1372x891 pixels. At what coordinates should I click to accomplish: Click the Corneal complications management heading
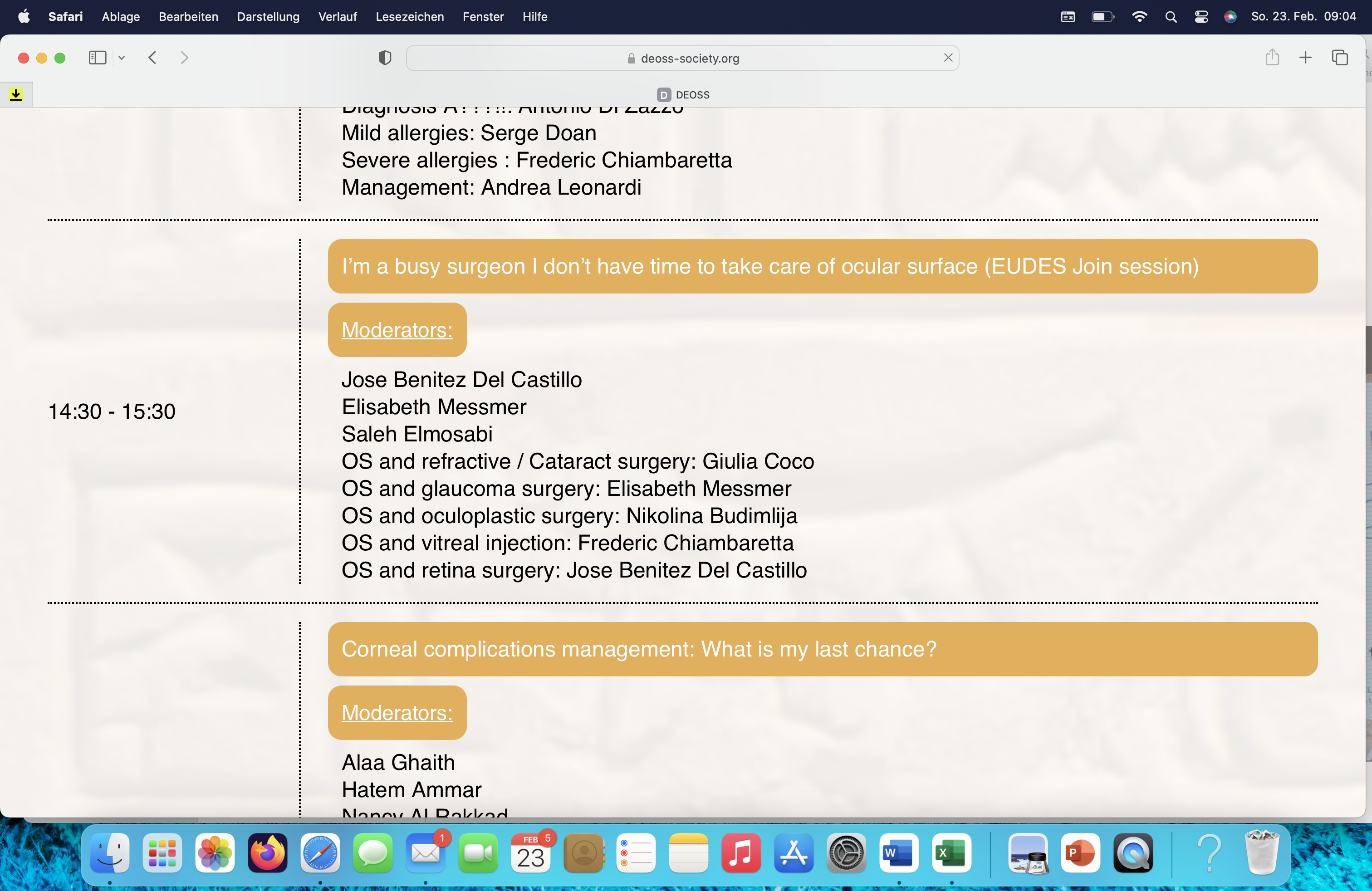[x=823, y=649]
